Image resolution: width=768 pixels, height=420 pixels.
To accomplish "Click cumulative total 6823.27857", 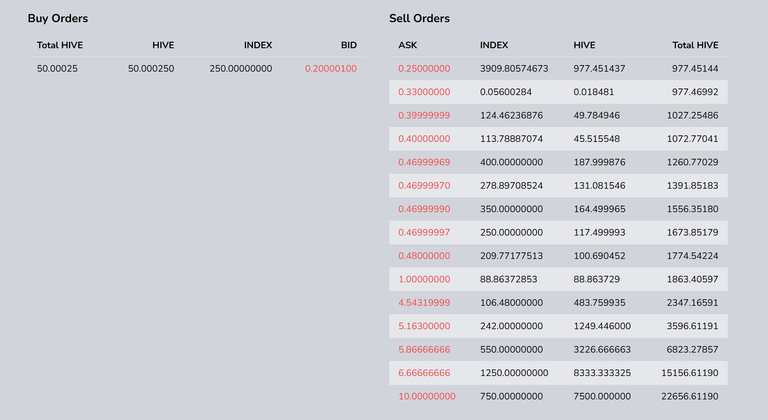I will point(693,349).
